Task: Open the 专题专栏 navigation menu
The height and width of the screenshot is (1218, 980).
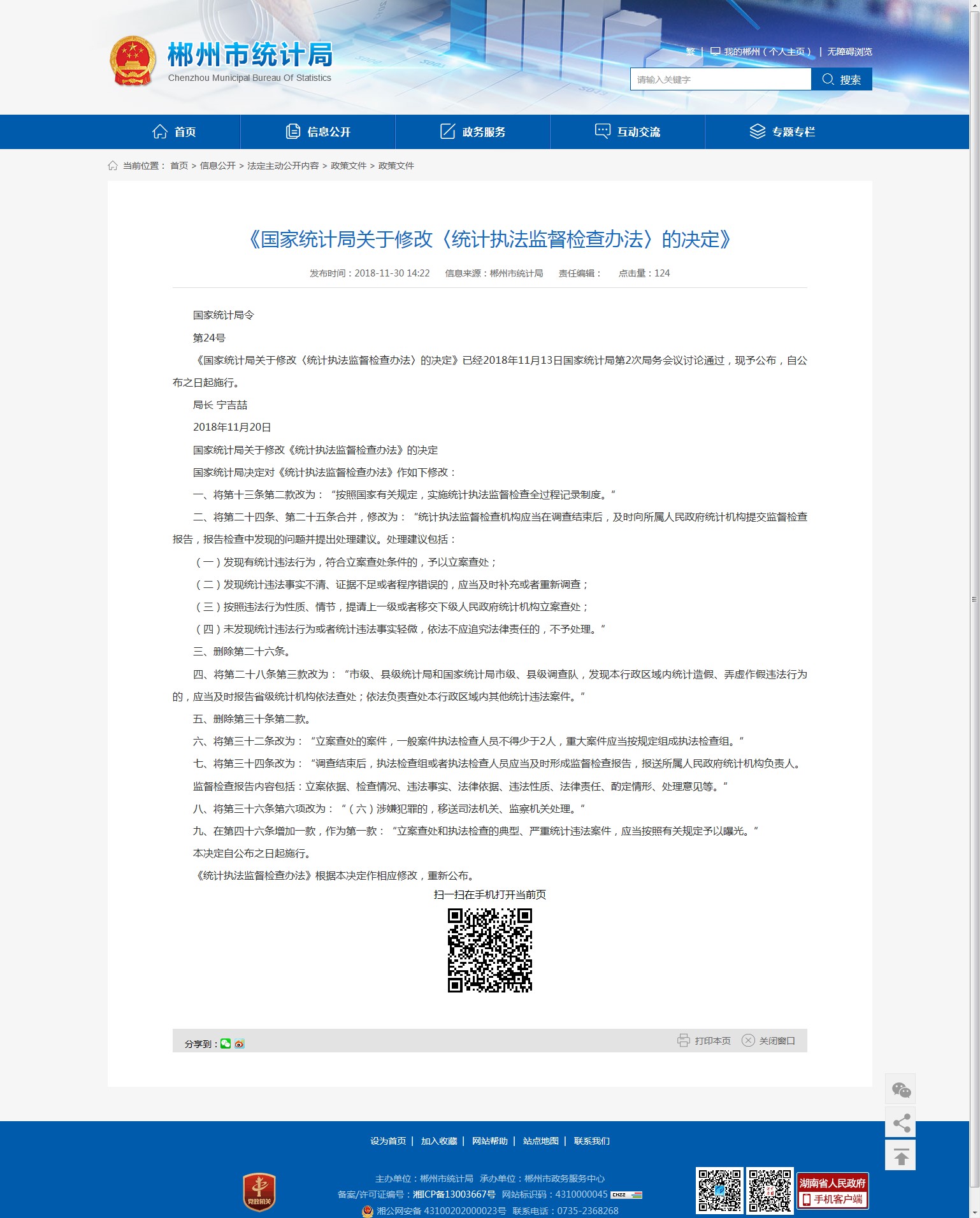Action: click(x=782, y=132)
